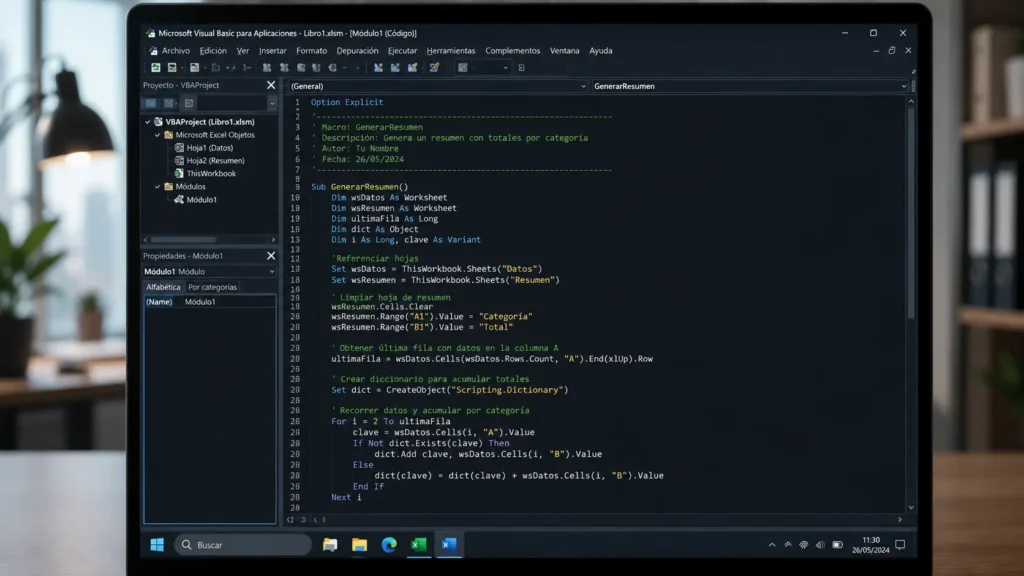
Task: Switch to full module view button
Action: click(303, 520)
